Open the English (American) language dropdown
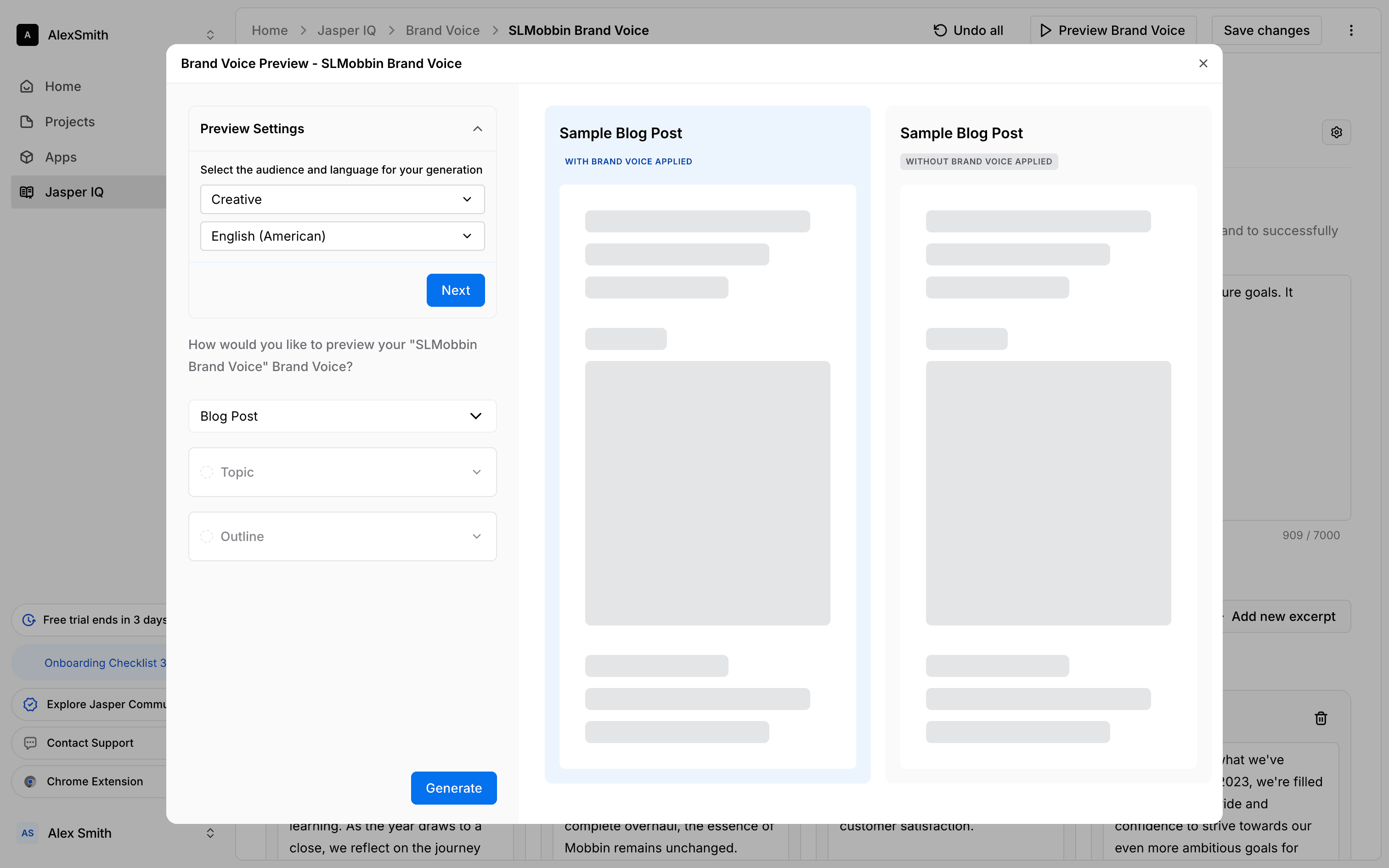The height and width of the screenshot is (868, 1389). pyautogui.click(x=342, y=236)
